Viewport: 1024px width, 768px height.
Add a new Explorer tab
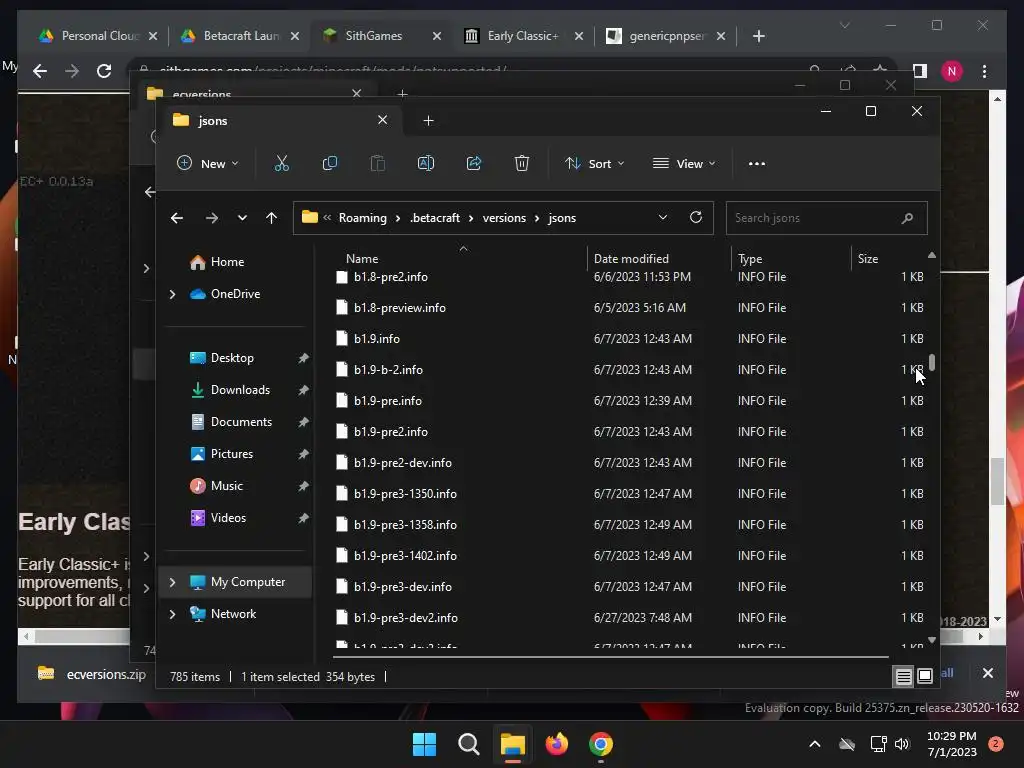click(428, 120)
